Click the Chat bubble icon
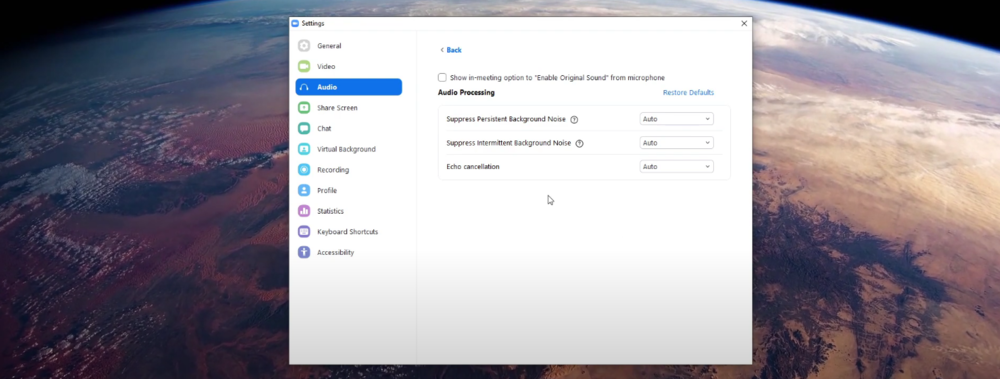The width and height of the screenshot is (1000, 379). (304, 128)
